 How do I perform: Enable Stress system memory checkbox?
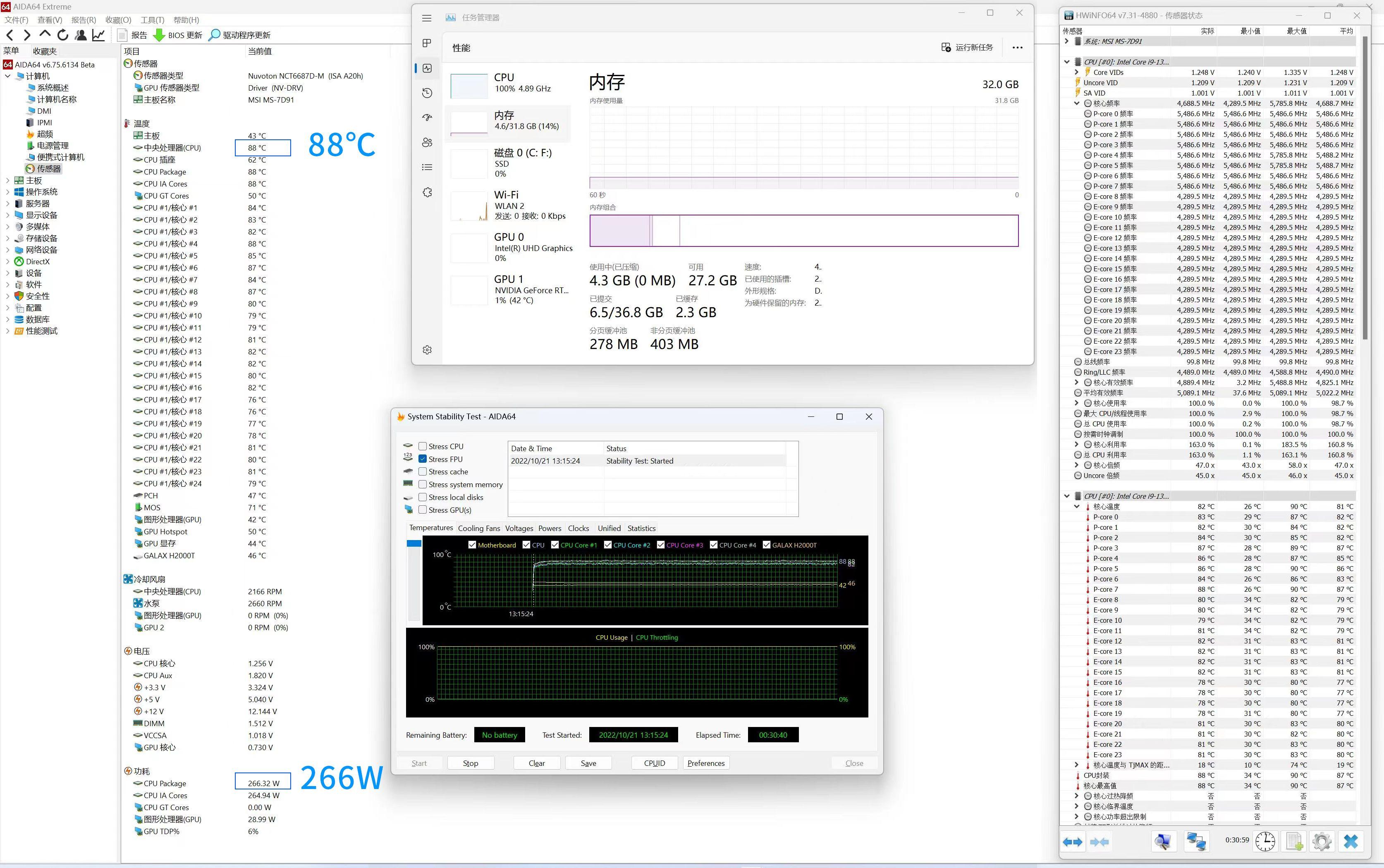423,485
